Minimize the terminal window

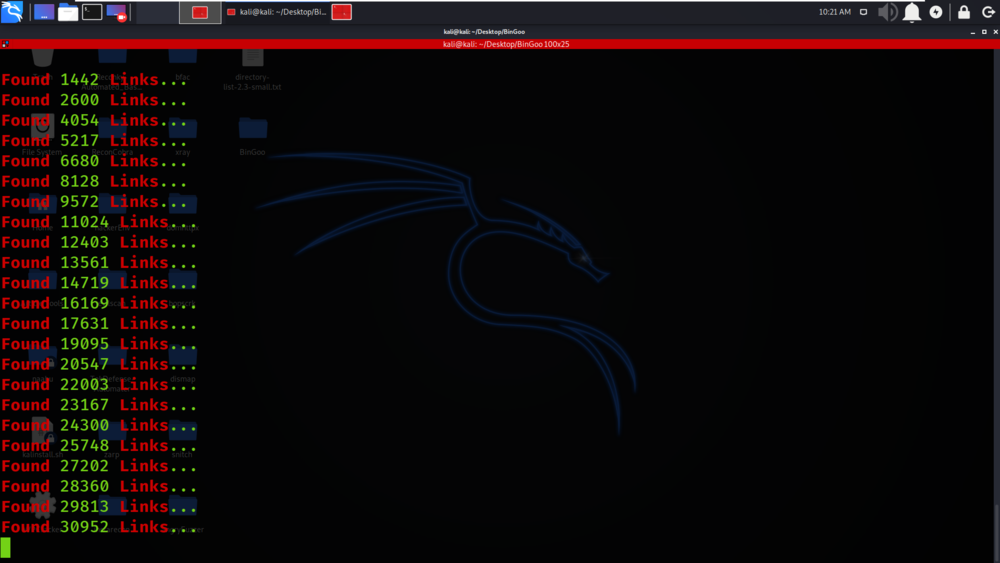(973, 32)
